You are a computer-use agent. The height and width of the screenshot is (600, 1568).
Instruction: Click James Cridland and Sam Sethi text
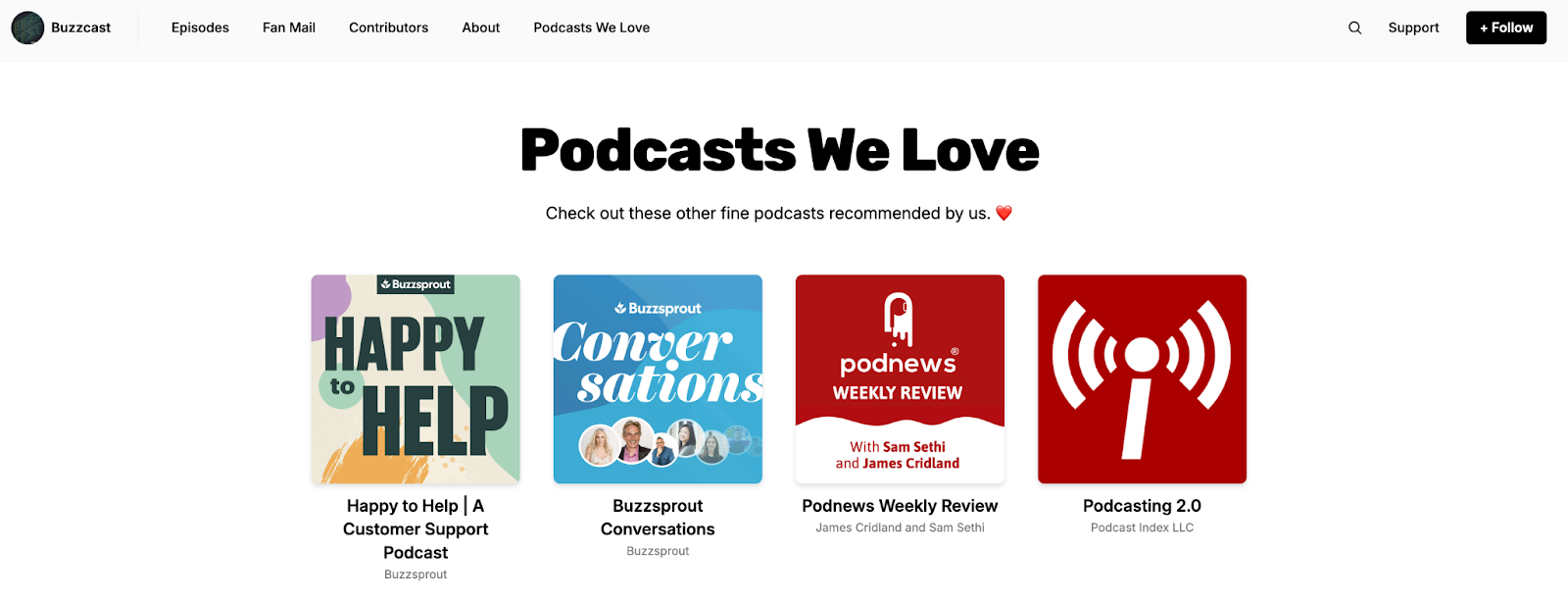click(900, 527)
